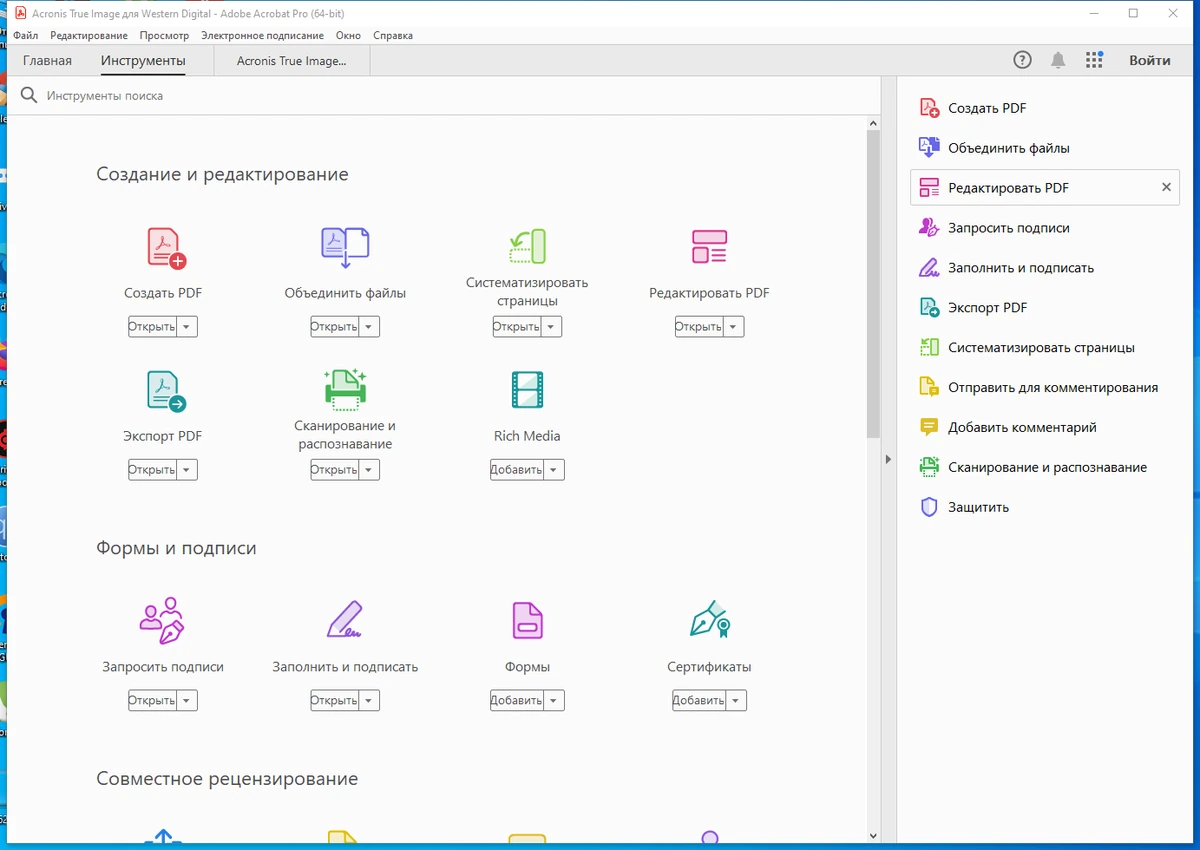This screenshot has width=1200, height=850.
Task: Expand dropdown arrow under Запросить подписи in grid
Action: pos(188,701)
